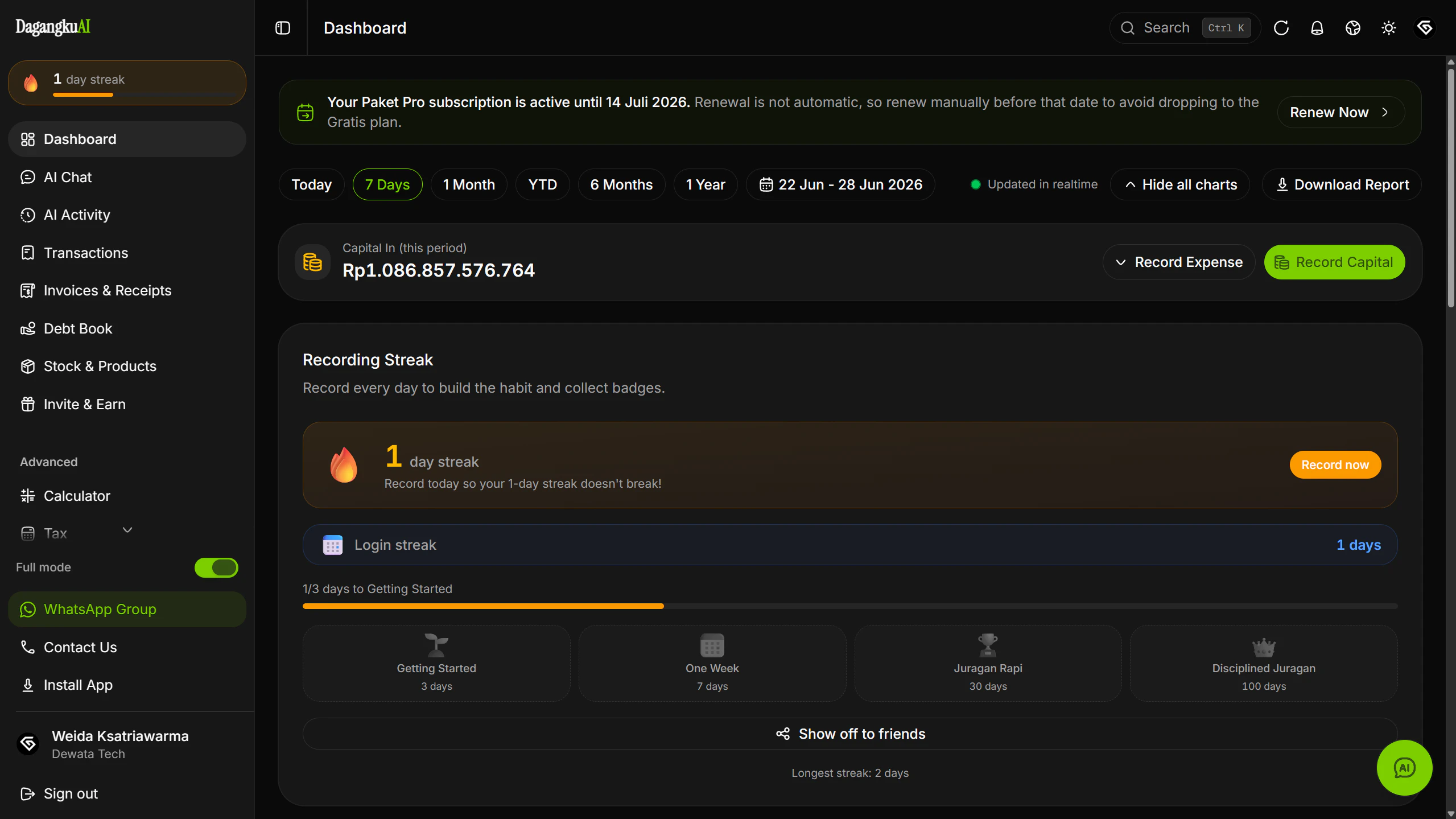Select the Getting Started sprout badge

(436, 663)
